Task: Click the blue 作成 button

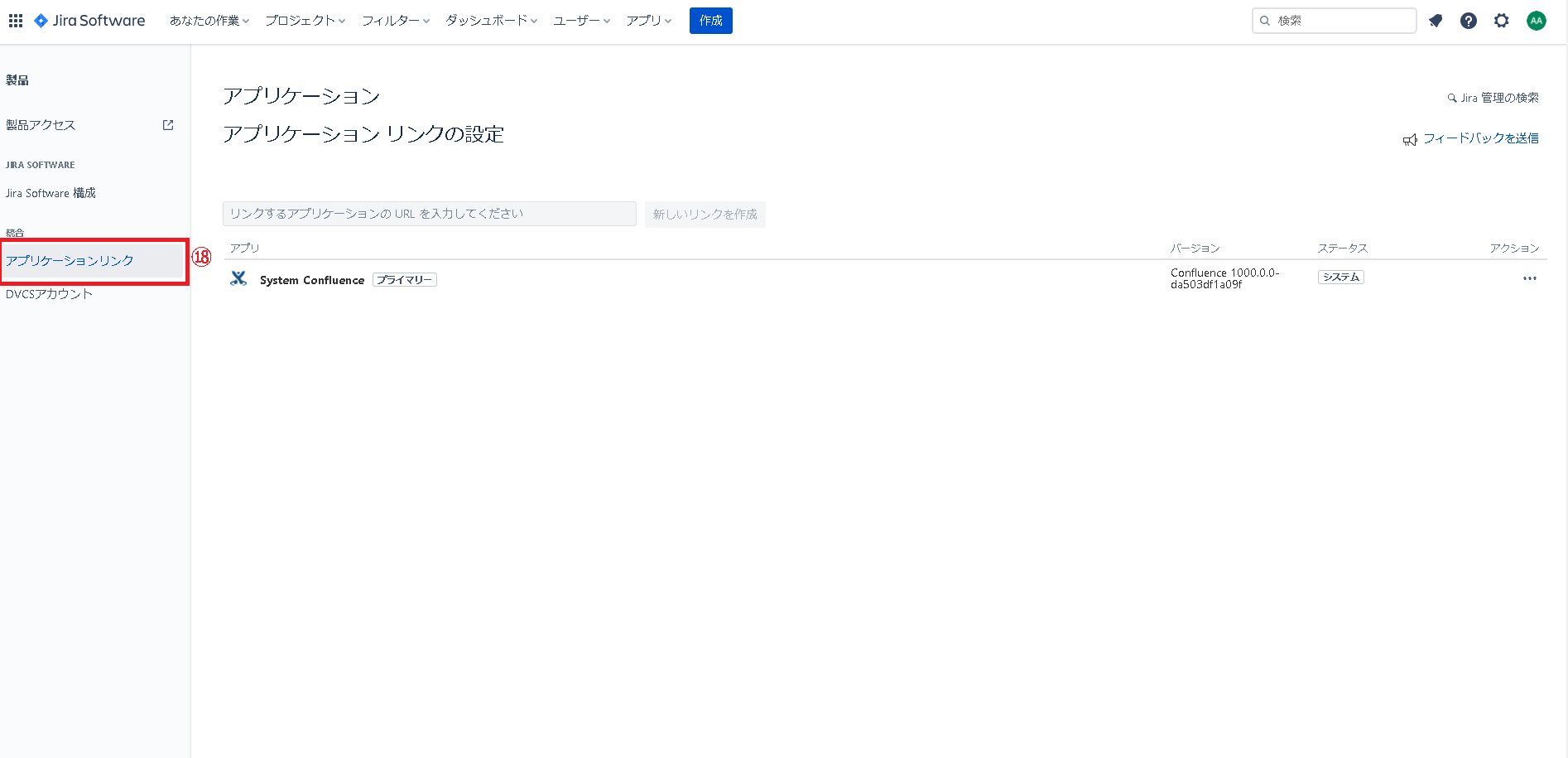Action: (710, 21)
